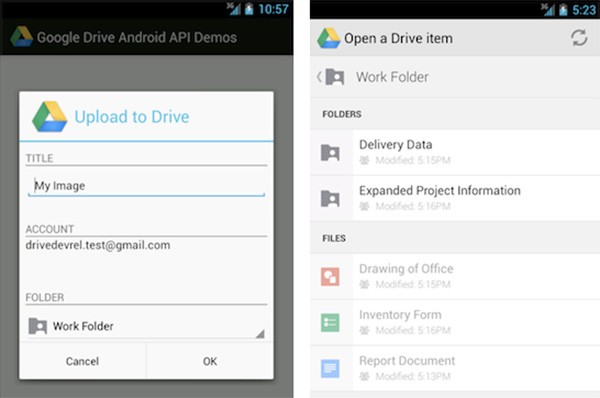Click the 3G signal icon in left status bar
The width and height of the screenshot is (600, 398).
pyautogui.click(x=233, y=9)
